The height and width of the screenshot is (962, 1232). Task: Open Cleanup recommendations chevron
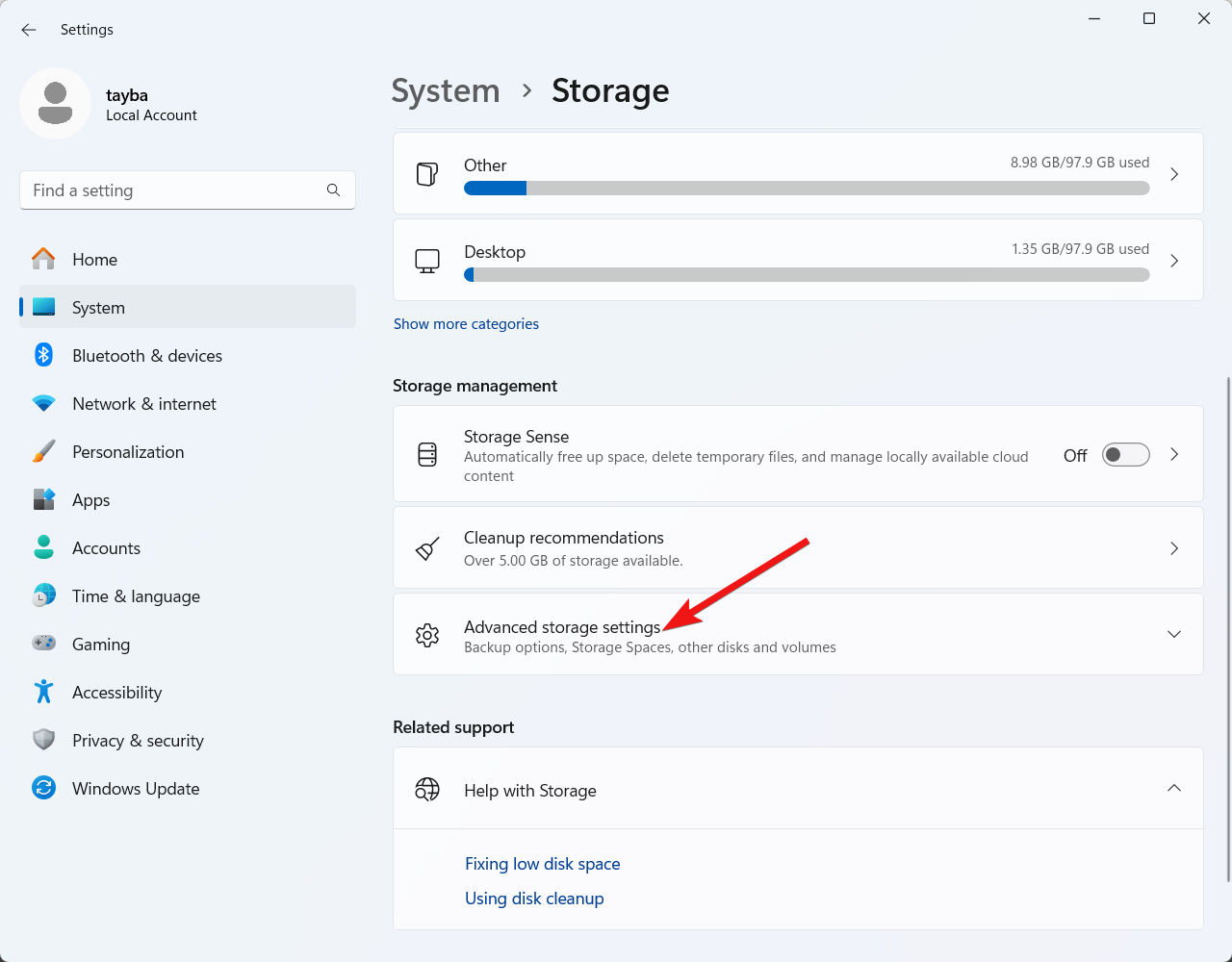(x=1173, y=548)
